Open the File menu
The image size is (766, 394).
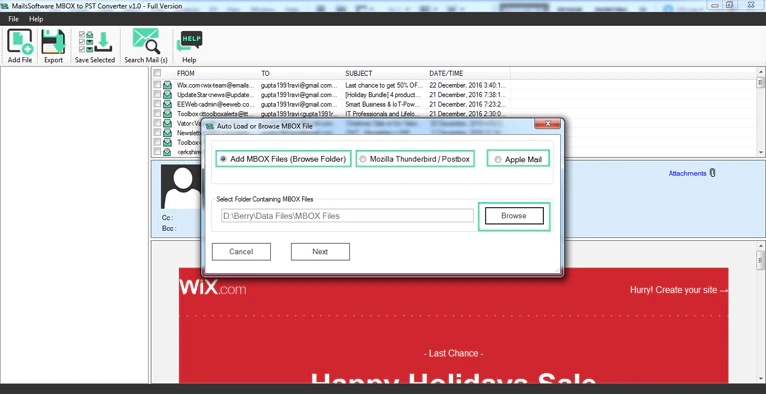click(13, 19)
